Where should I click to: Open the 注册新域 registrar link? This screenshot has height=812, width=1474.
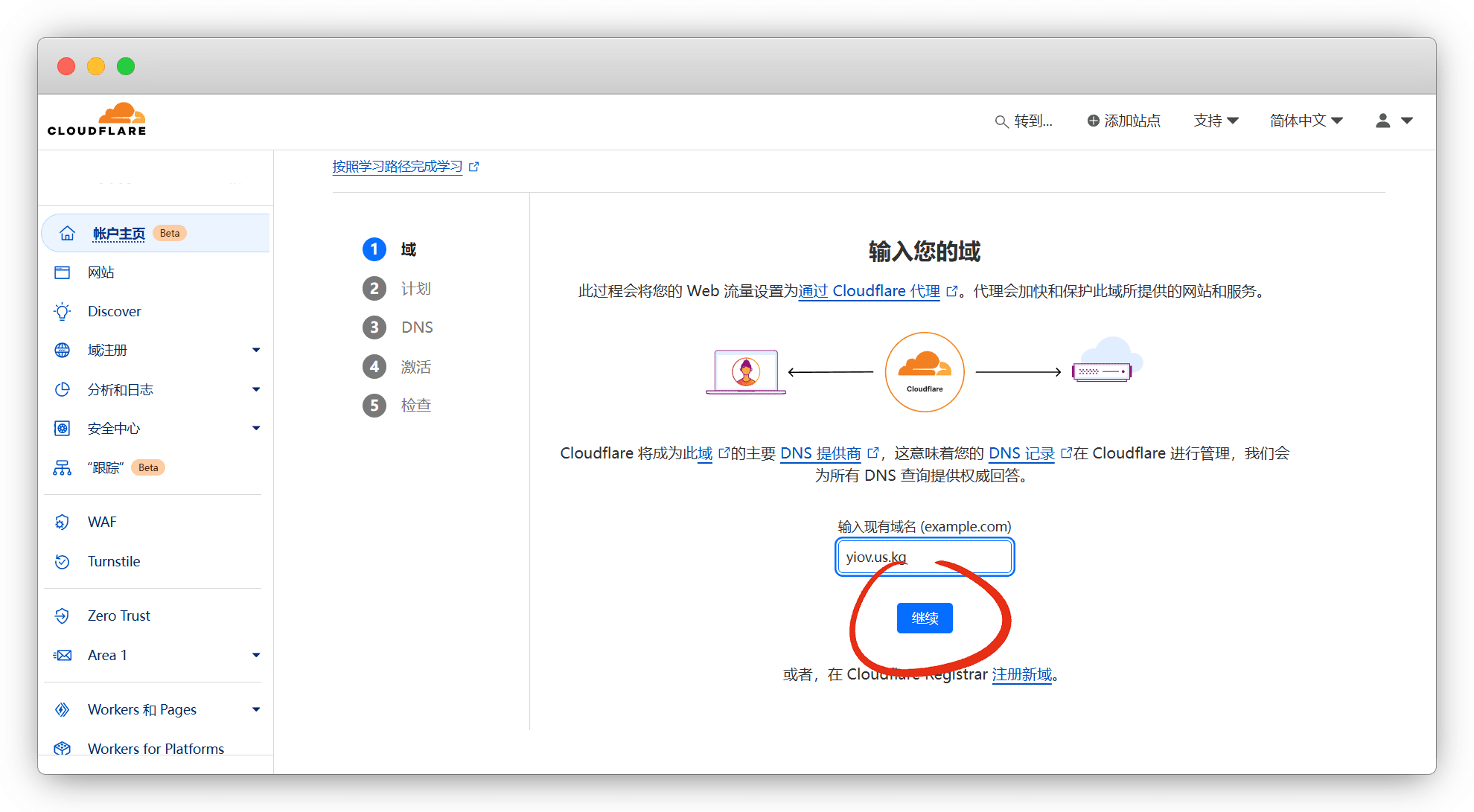(x=1021, y=674)
